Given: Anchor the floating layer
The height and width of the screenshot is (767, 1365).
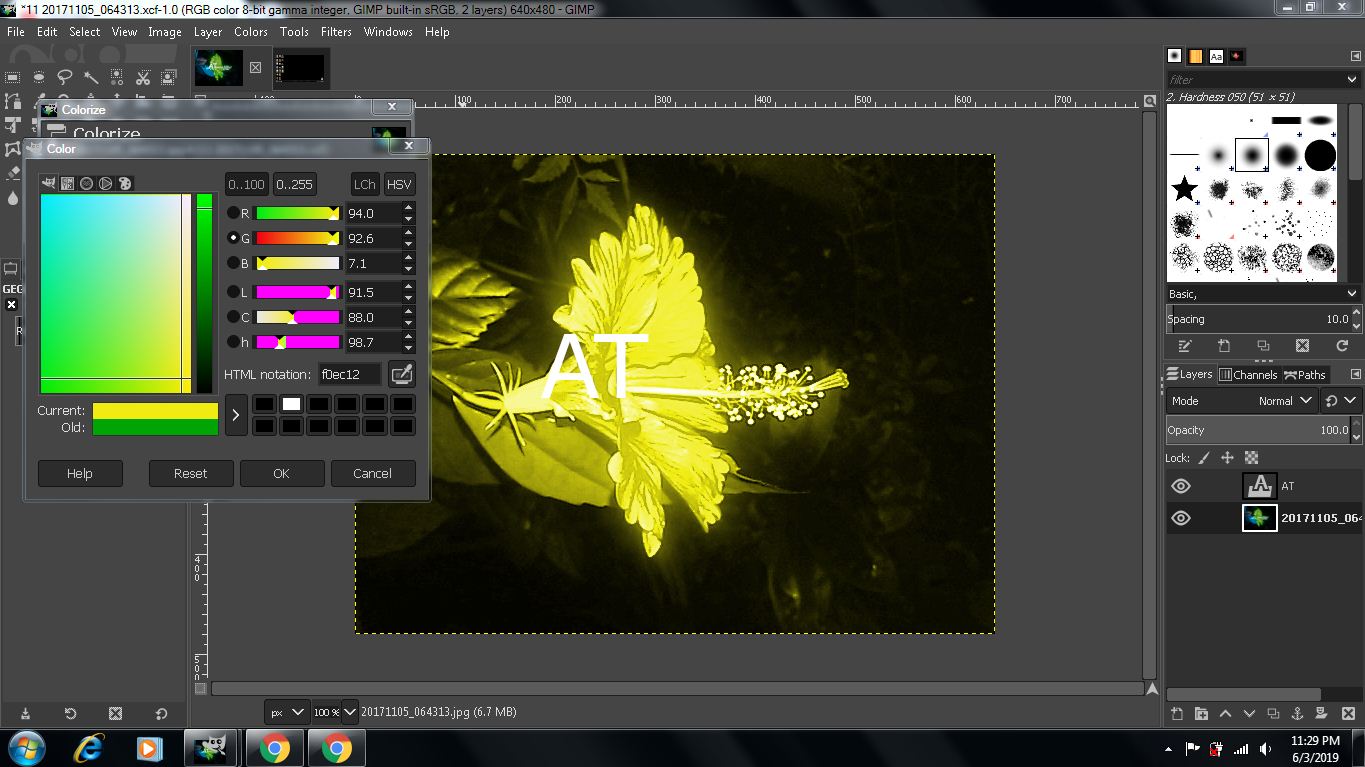Looking at the screenshot, I should pyautogui.click(x=1297, y=713).
